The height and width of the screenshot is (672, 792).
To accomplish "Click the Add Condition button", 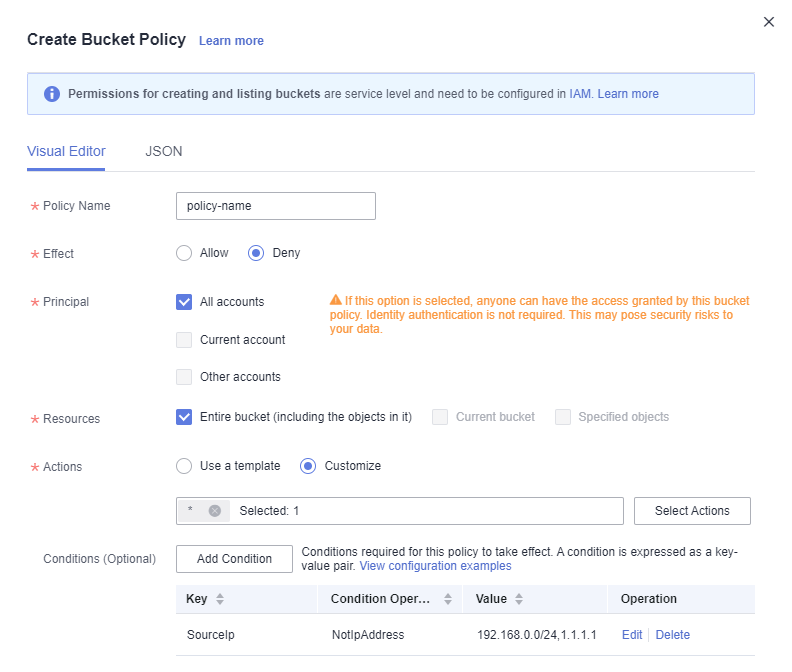I will [x=234, y=559].
